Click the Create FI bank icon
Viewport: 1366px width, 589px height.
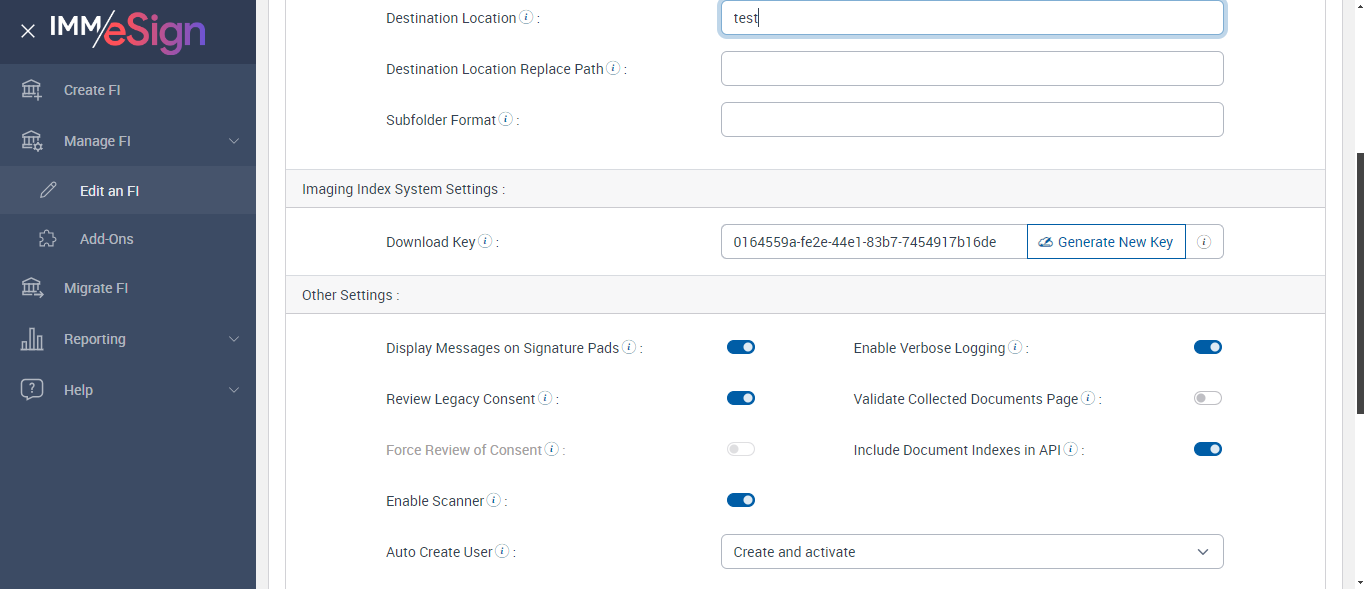32,90
